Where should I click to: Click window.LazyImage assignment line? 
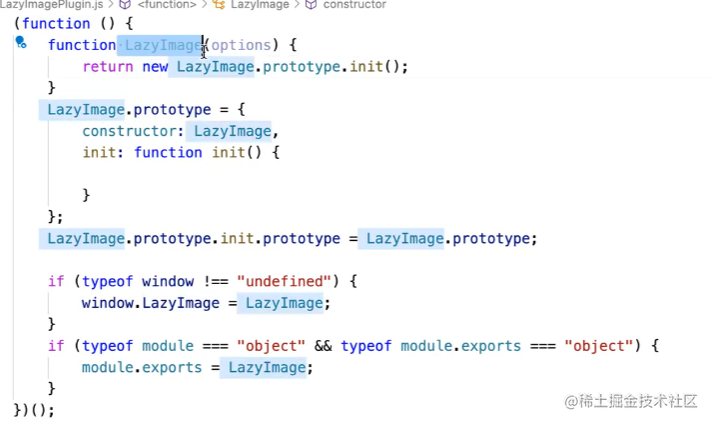pos(206,303)
